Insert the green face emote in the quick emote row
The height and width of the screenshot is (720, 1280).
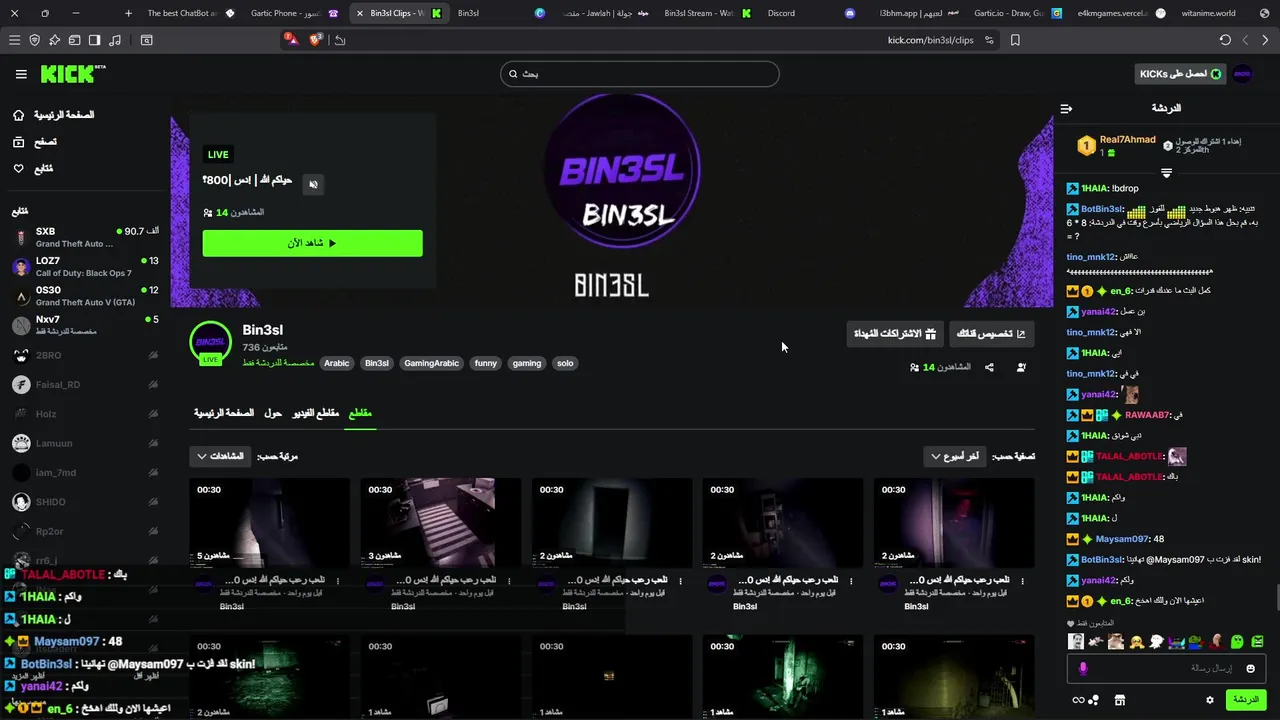pos(1238,642)
